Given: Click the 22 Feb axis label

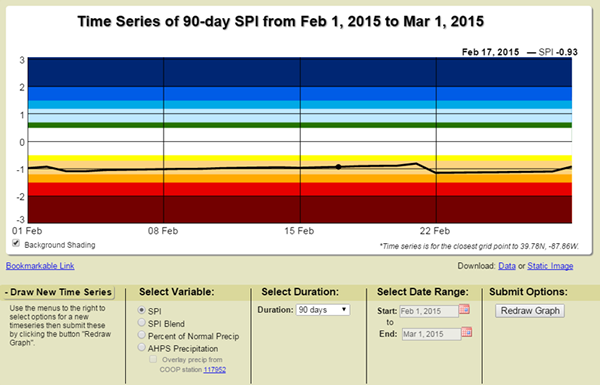Looking at the screenshot, I should click(435, 231).
